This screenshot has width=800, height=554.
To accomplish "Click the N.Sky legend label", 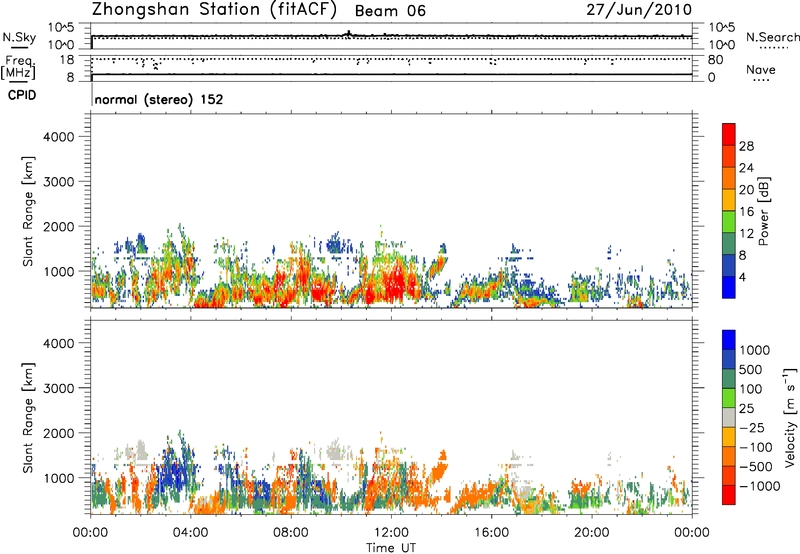I will click(19, 37).
